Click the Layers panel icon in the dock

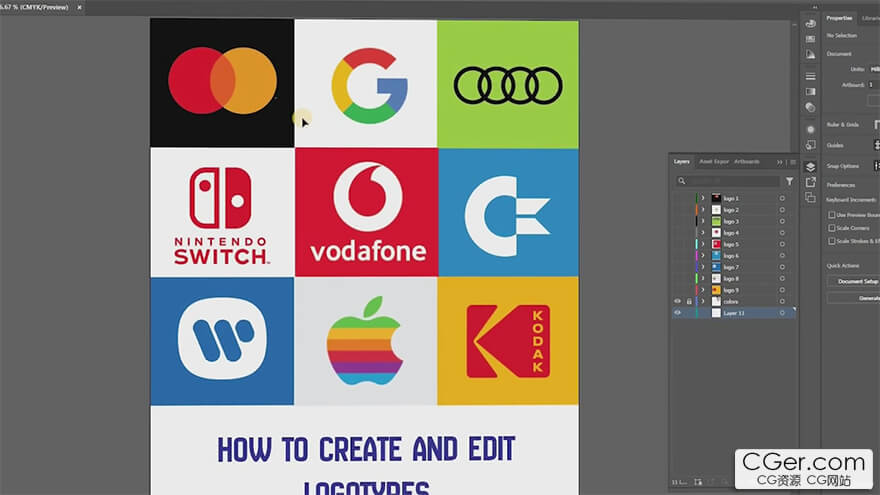click(x=810, y=167)
